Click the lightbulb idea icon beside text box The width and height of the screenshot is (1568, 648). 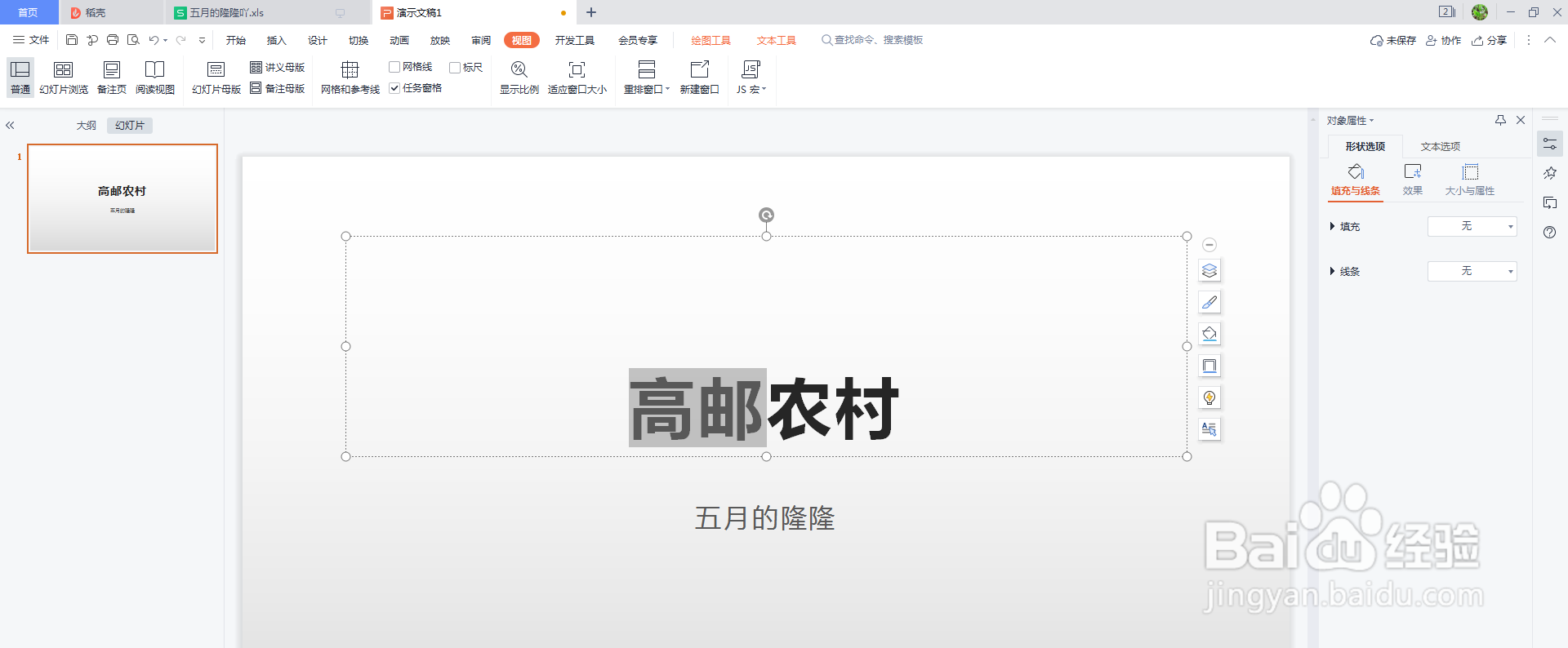[1209, 397]
